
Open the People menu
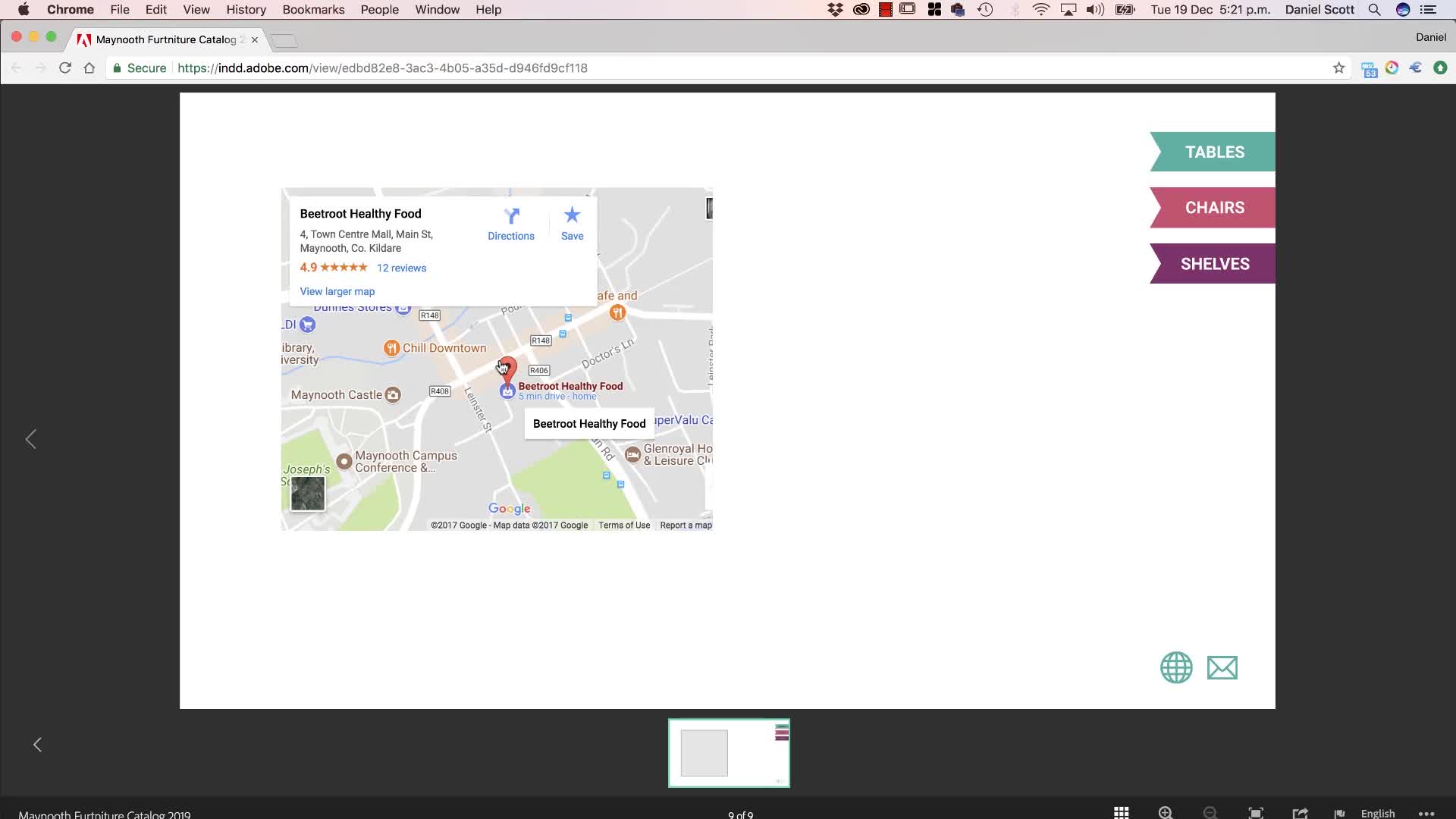[379, 9]
